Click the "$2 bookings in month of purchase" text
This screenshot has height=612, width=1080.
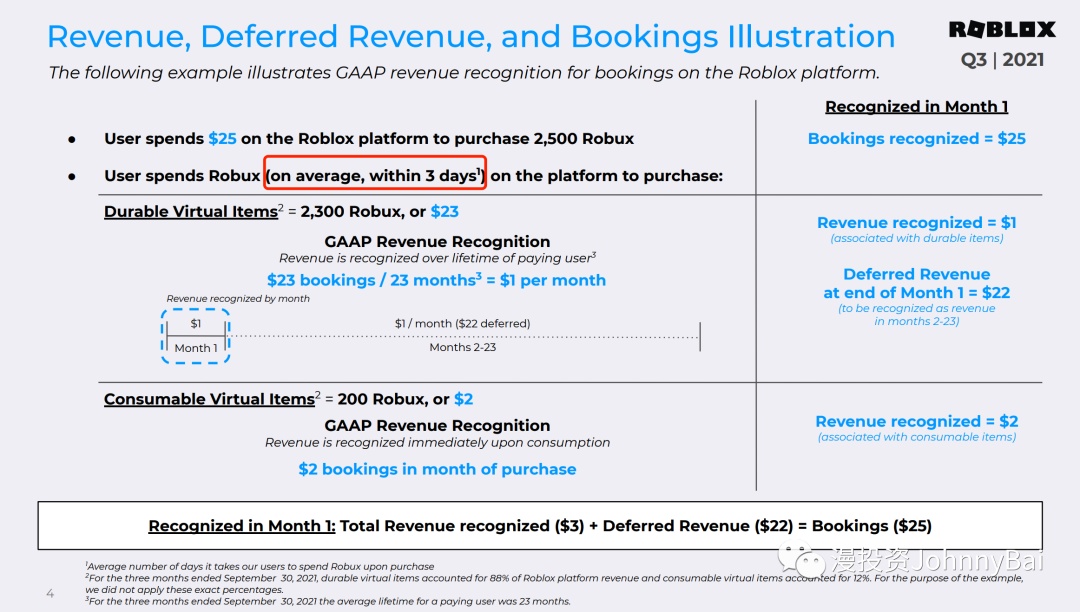[437, 469]
